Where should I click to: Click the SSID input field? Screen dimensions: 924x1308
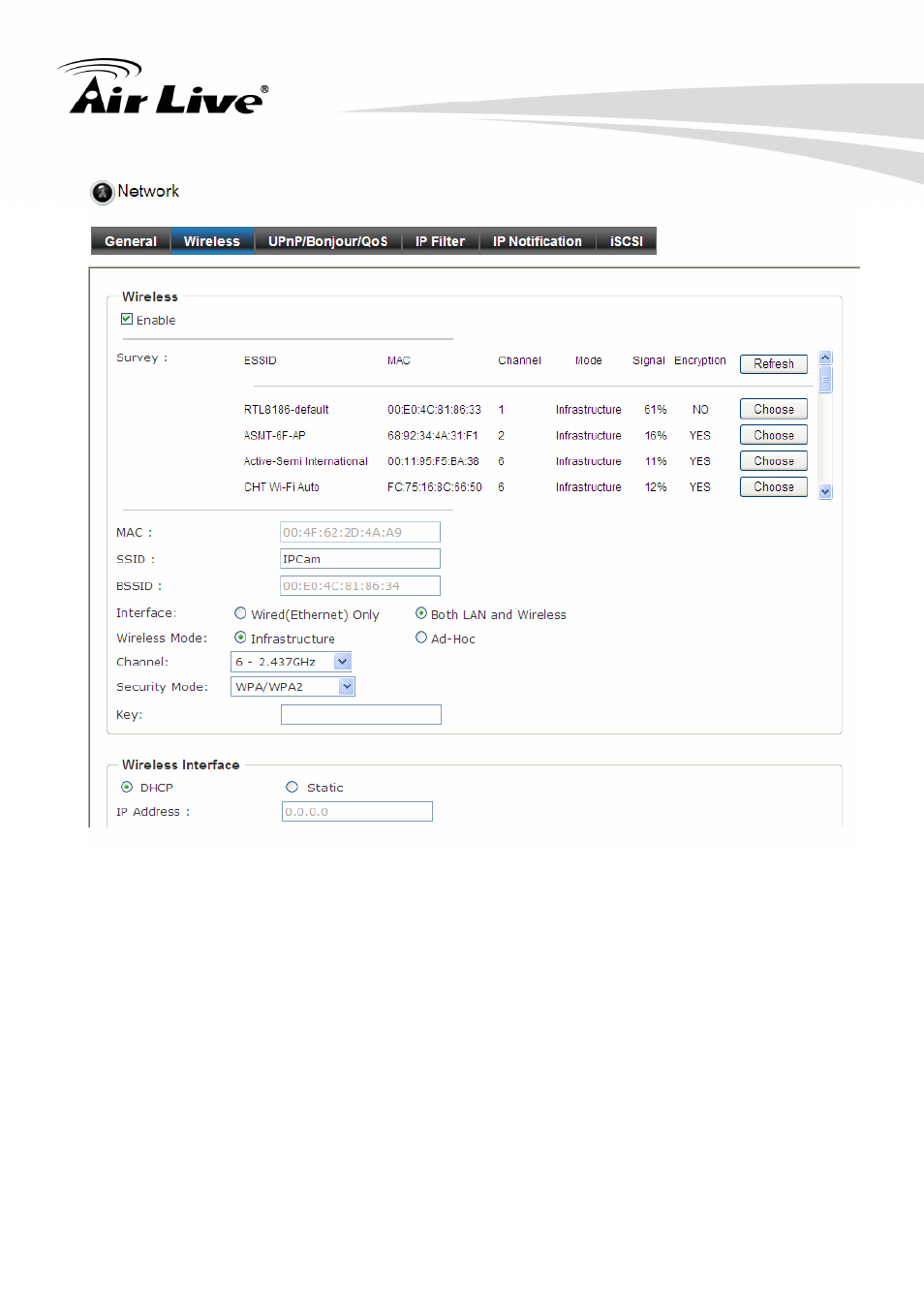360,559
